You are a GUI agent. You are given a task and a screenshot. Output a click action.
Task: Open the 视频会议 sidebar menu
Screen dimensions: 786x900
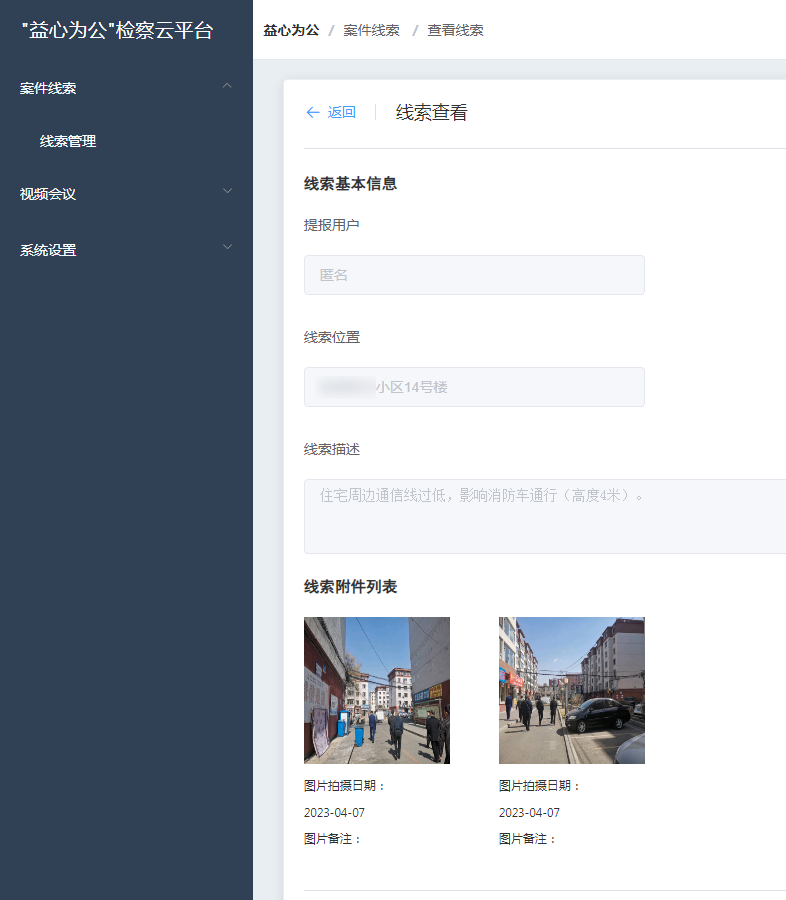click(x=48, y=194)
